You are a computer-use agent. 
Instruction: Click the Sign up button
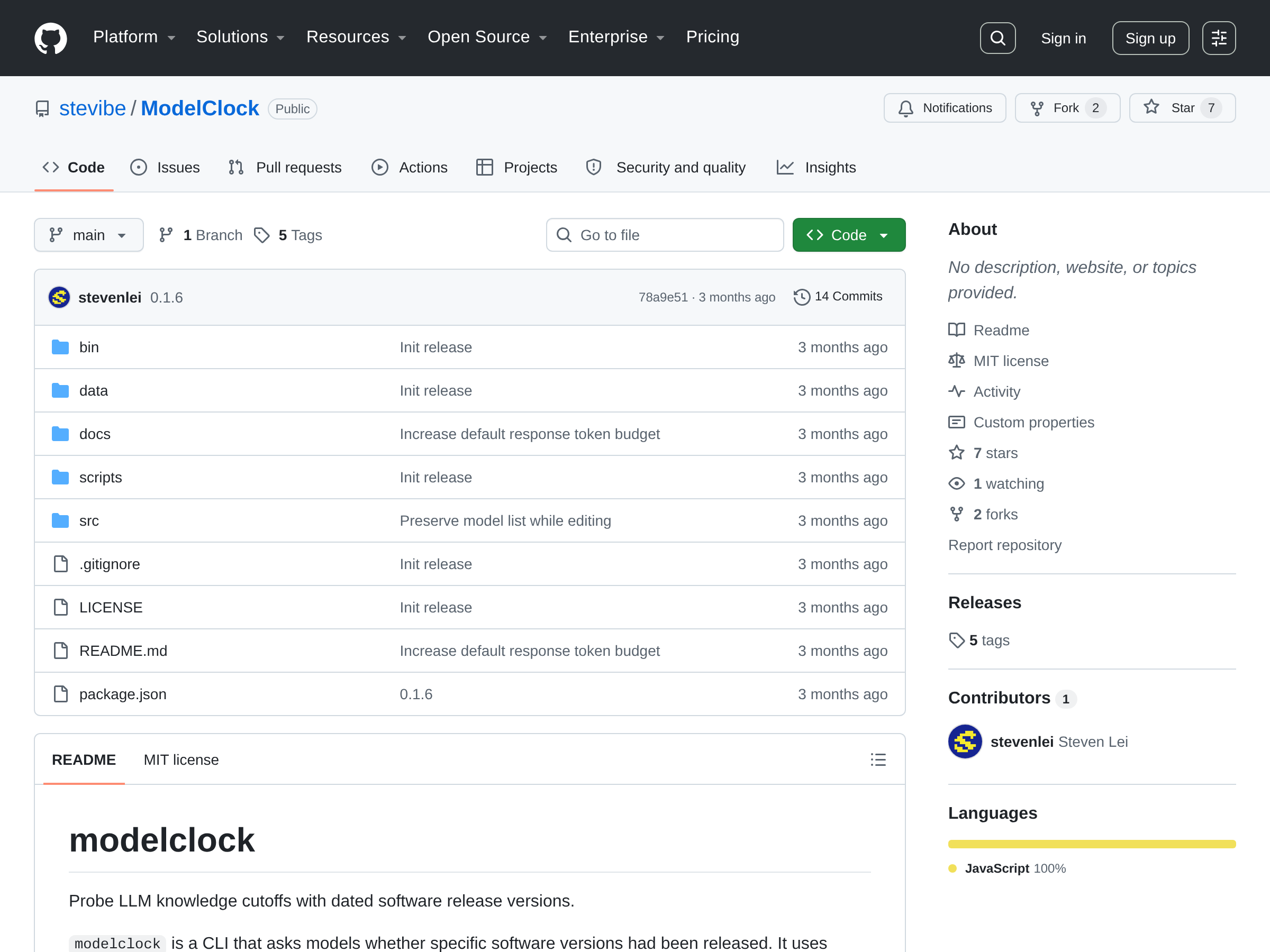[x=1150, y=39]
